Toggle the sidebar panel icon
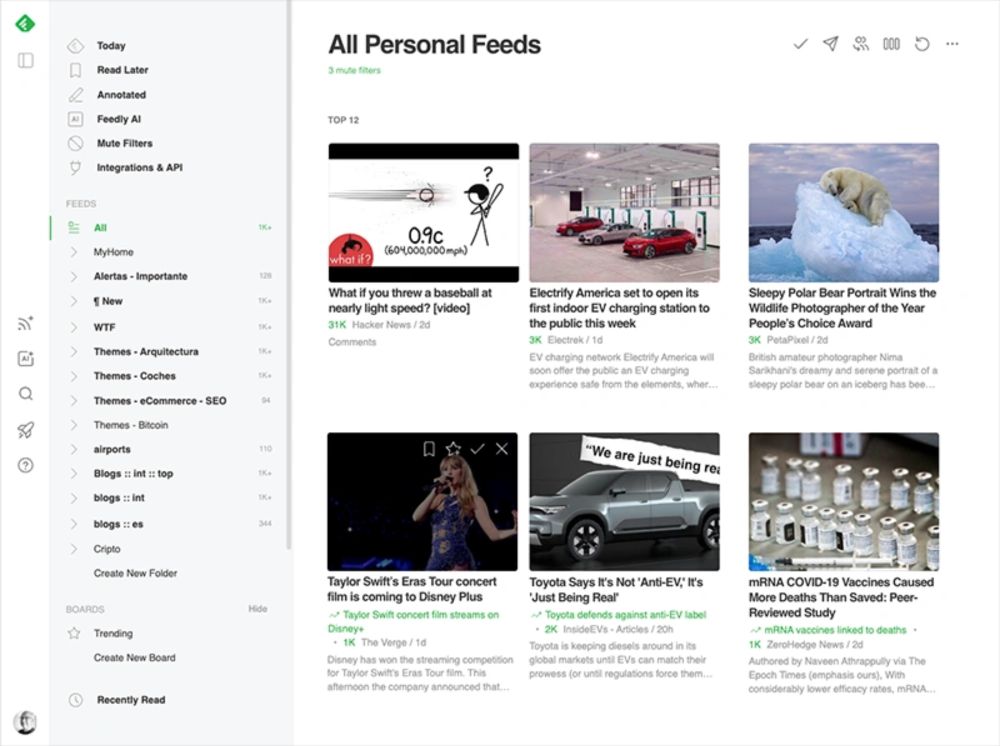1000x746 pixels. (26, 61)
